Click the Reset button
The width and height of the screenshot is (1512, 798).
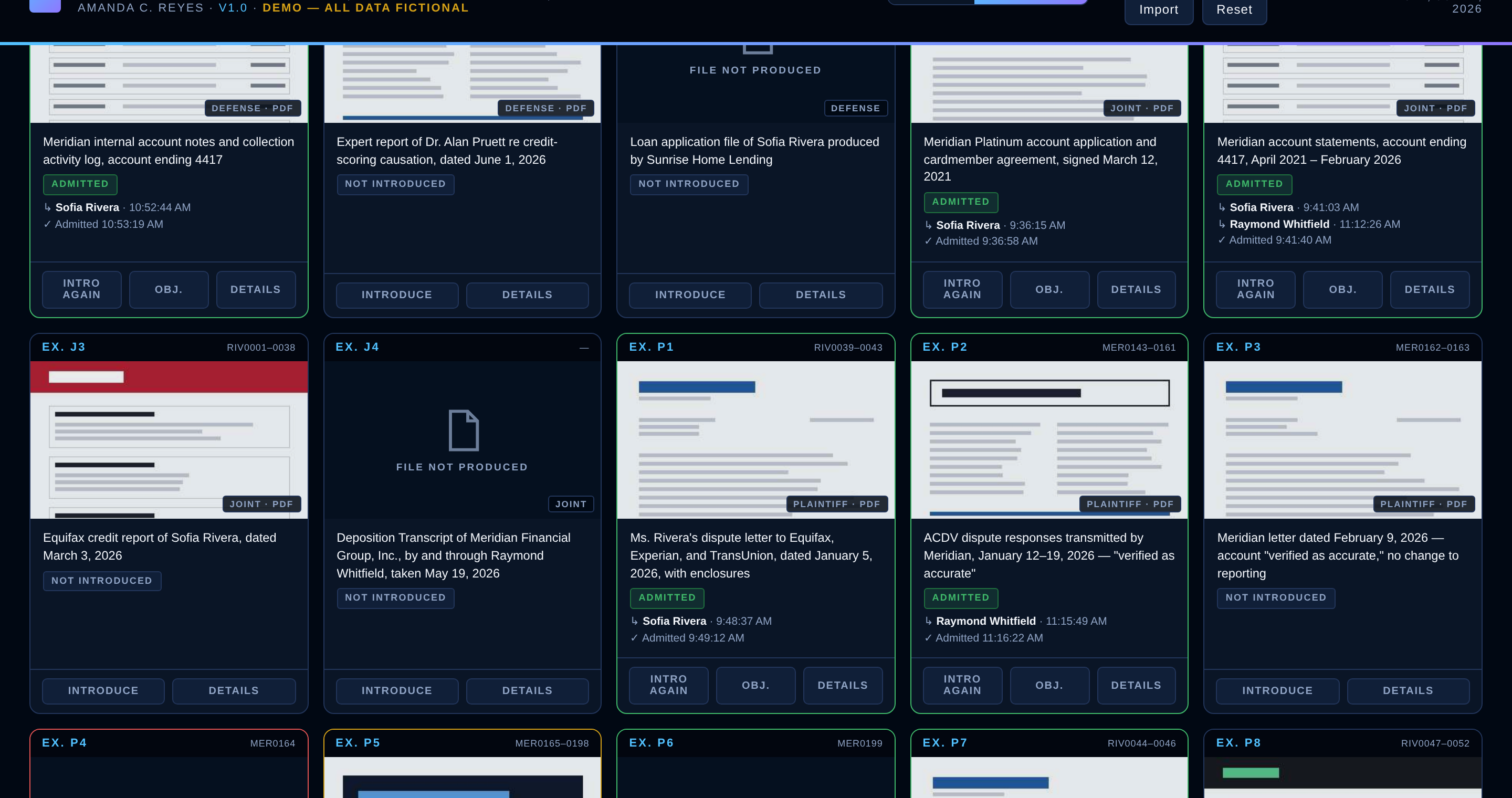[x=1234, y=10]
